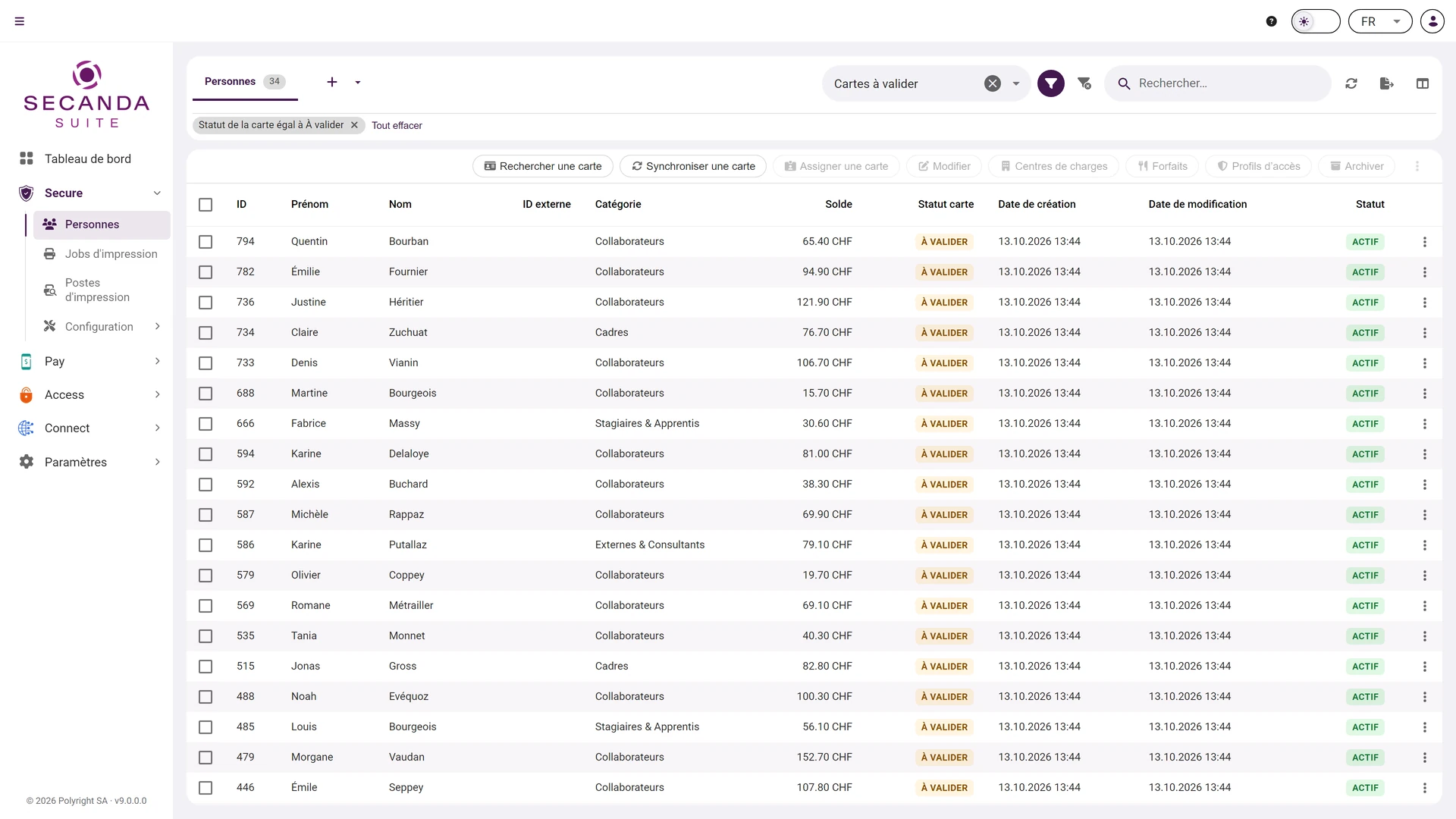The height and width of the screenshot is (819, 1456).
Task: Toggle the light/dark theme switch
Action: (1316, 21)
